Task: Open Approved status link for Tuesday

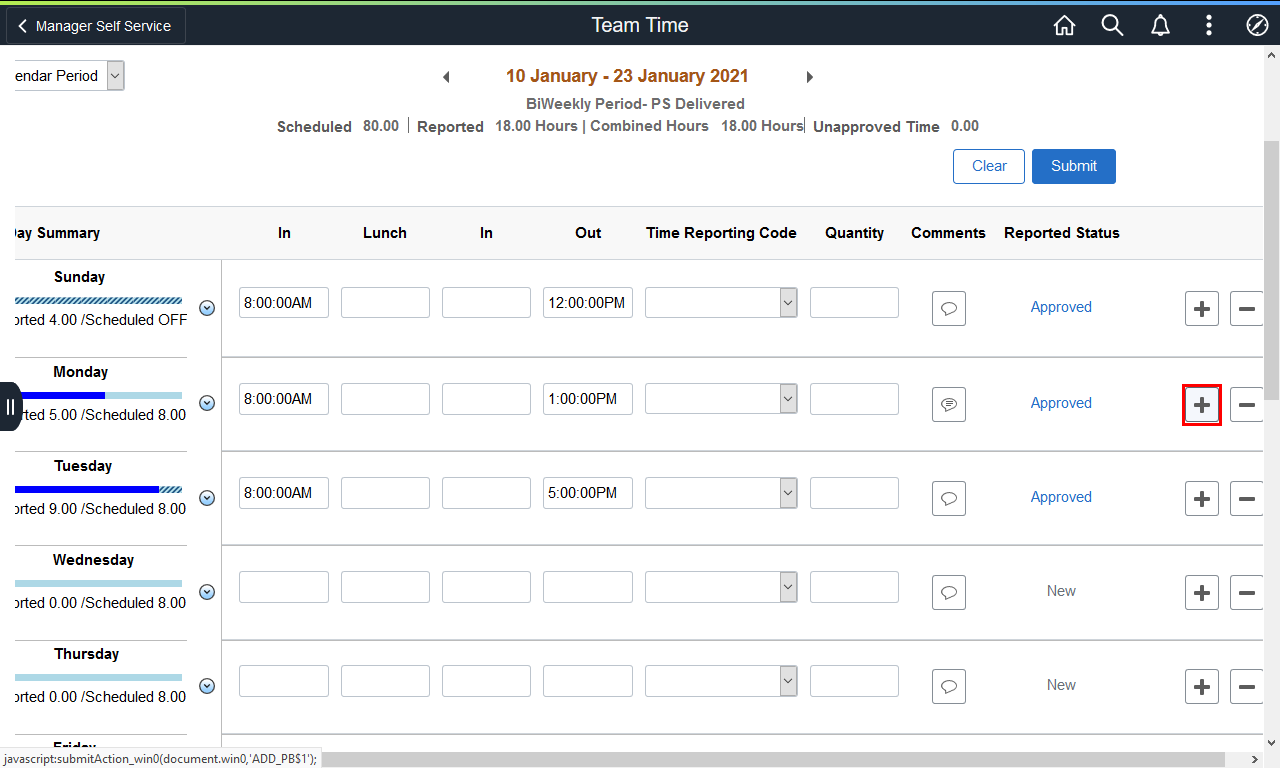Action: pos(1061,497)
